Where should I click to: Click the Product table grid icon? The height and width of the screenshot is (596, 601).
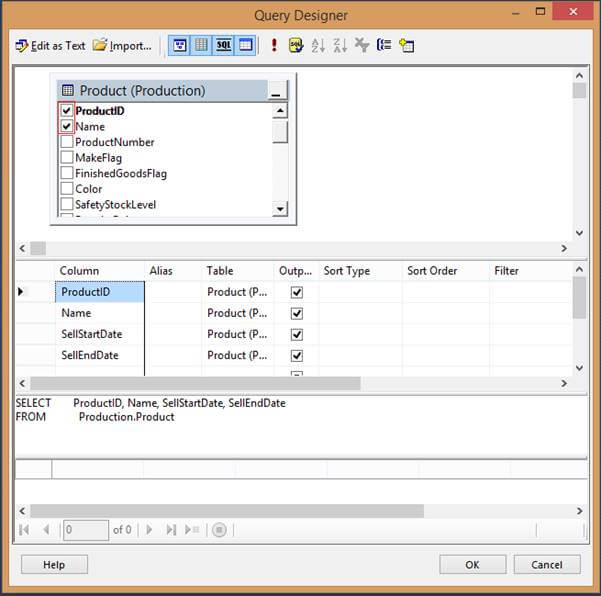coord(68,90)
